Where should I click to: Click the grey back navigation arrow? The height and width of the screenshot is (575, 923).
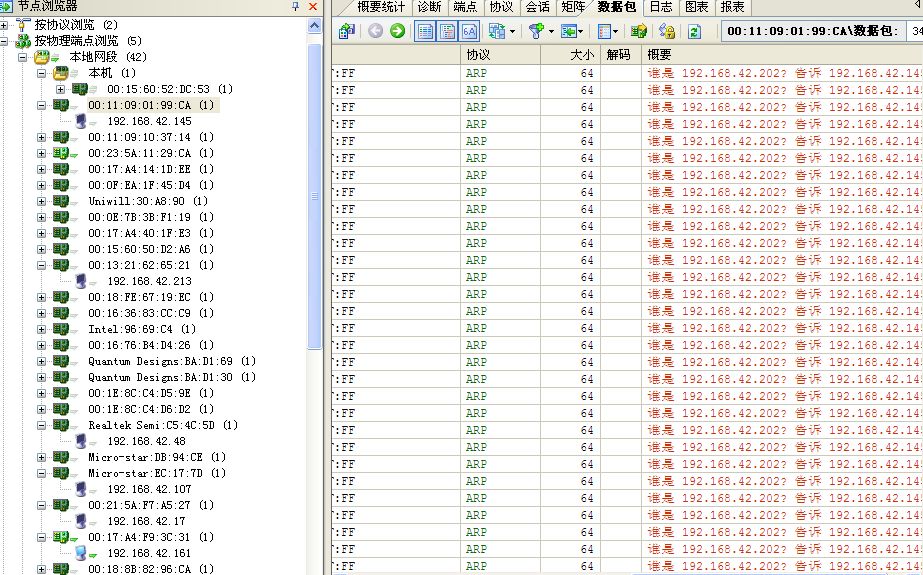tap(376, 31)
